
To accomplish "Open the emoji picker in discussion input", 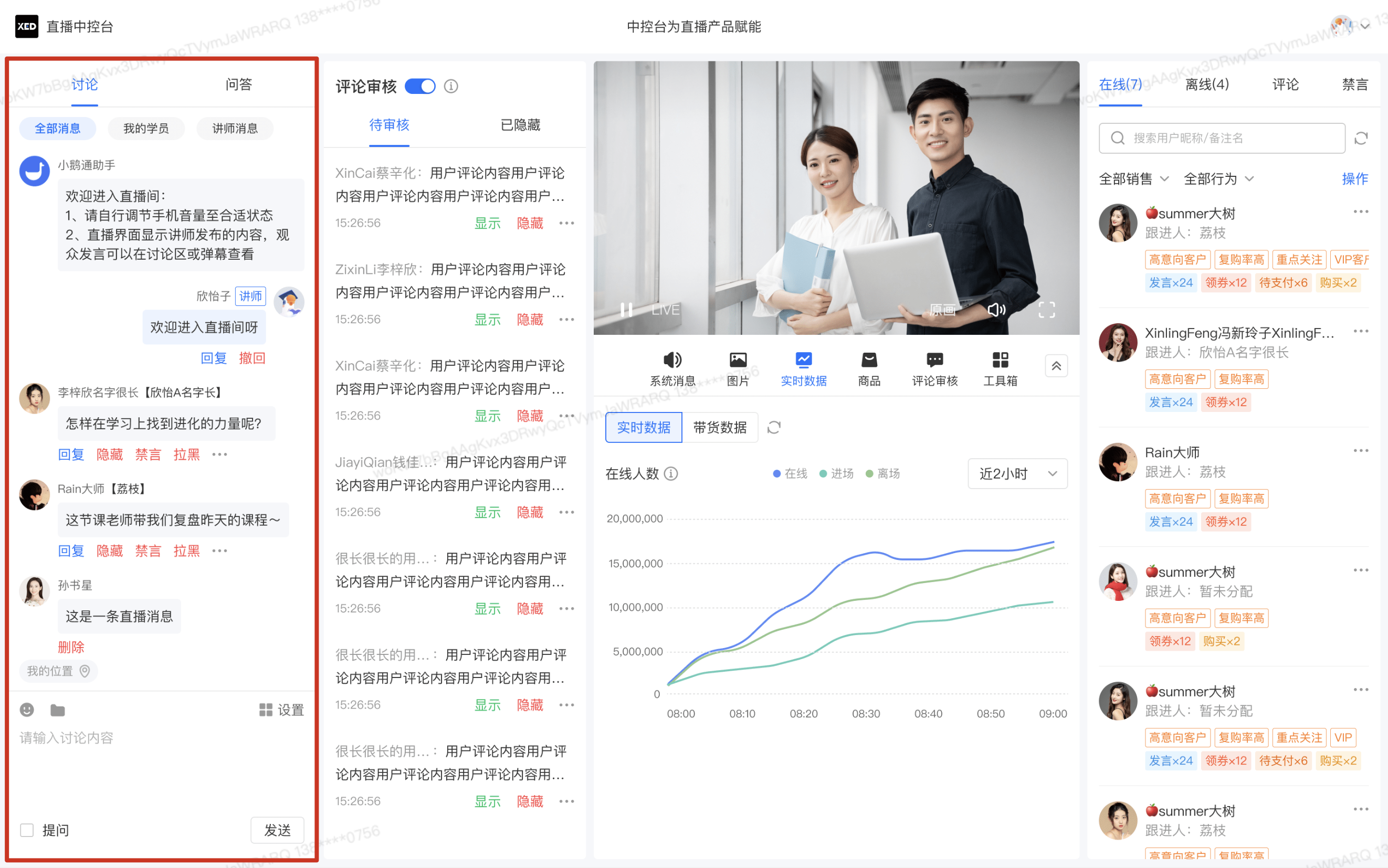I will [x=27, y=710].
